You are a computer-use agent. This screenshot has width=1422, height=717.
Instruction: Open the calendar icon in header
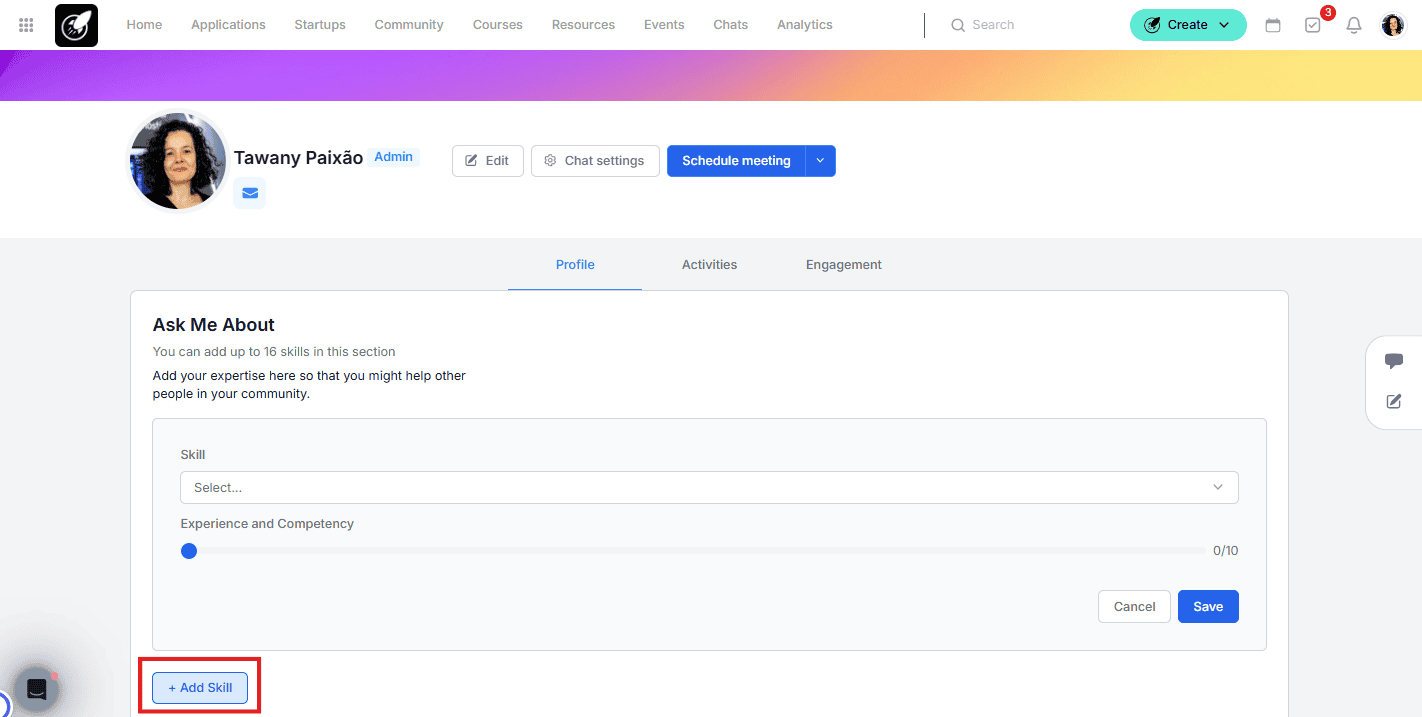tap(1273, 25)
